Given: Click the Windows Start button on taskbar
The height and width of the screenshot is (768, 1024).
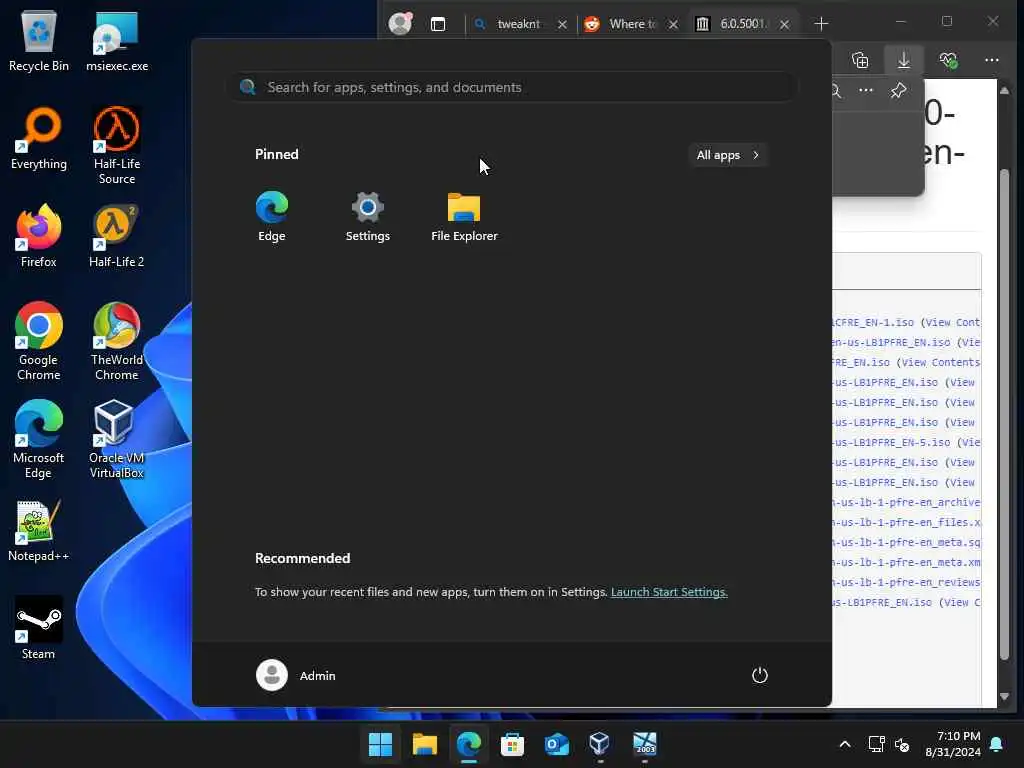Looking at the screenshot, I should point(380,744).
